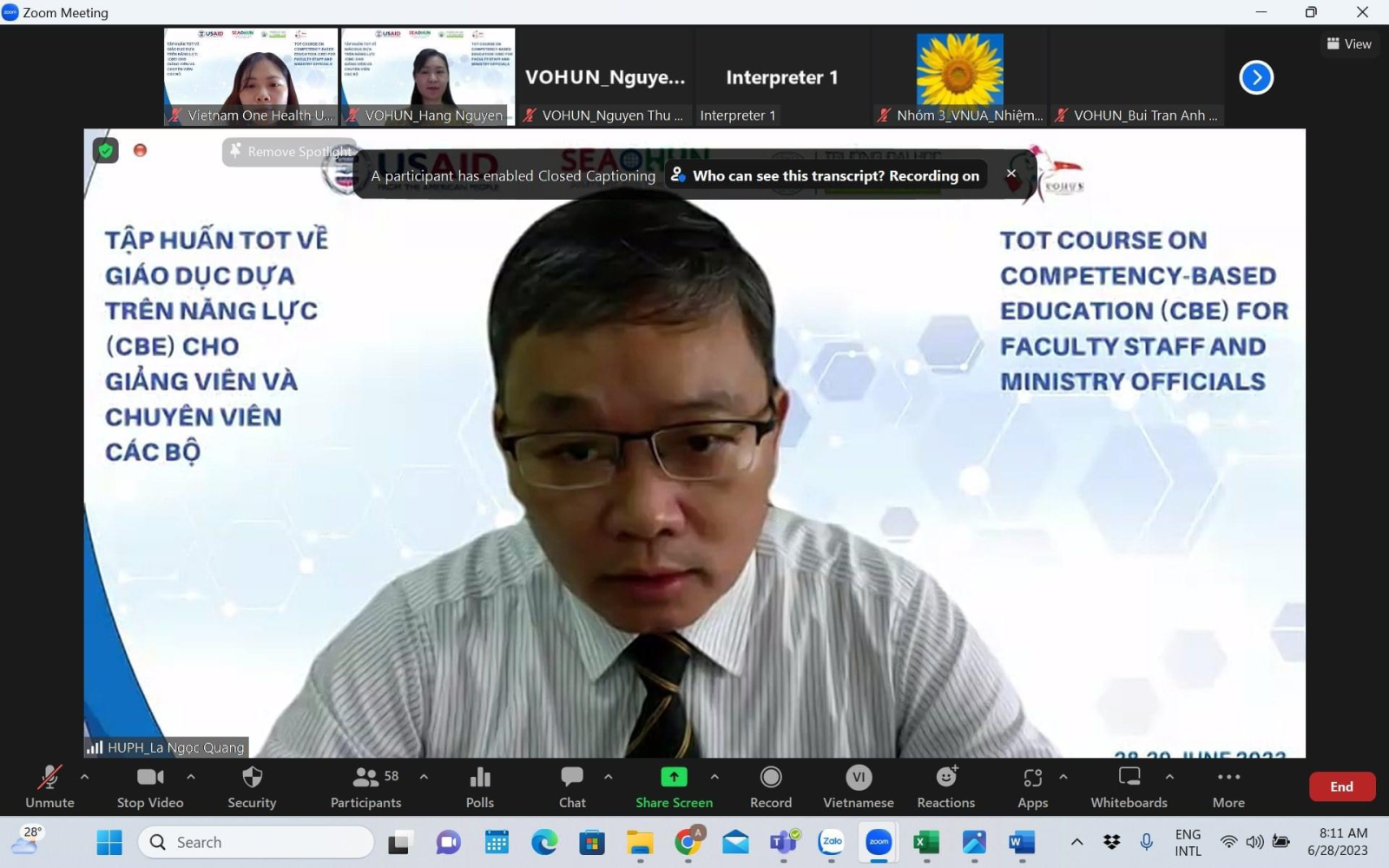Expand audio options arrow next to Unmute

[84, 777]
